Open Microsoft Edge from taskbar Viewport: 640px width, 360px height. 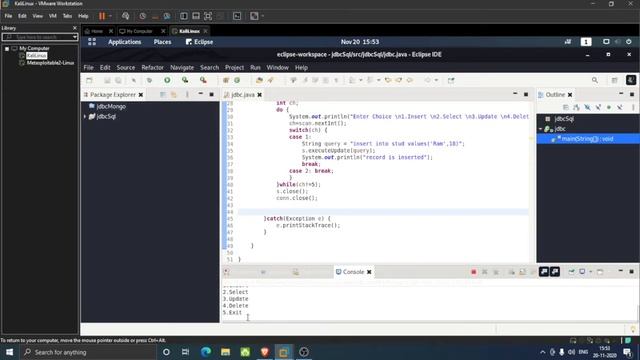click(x=206, y=352)
